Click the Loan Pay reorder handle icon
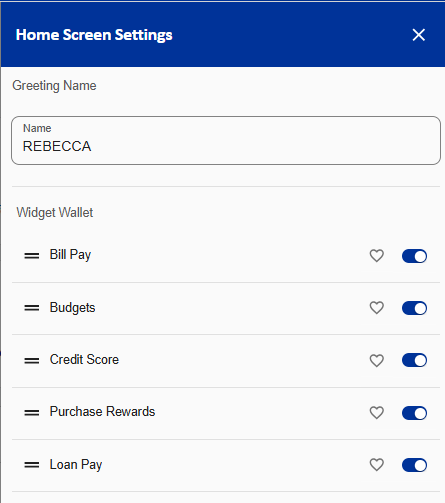 [x=32, y=465]
